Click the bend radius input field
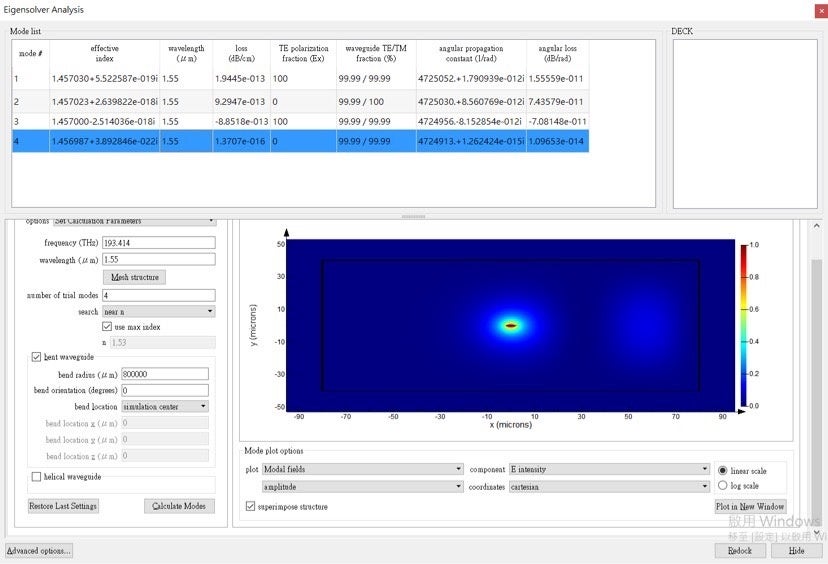Screen dimensions: 828x564 tap(164, 374)
